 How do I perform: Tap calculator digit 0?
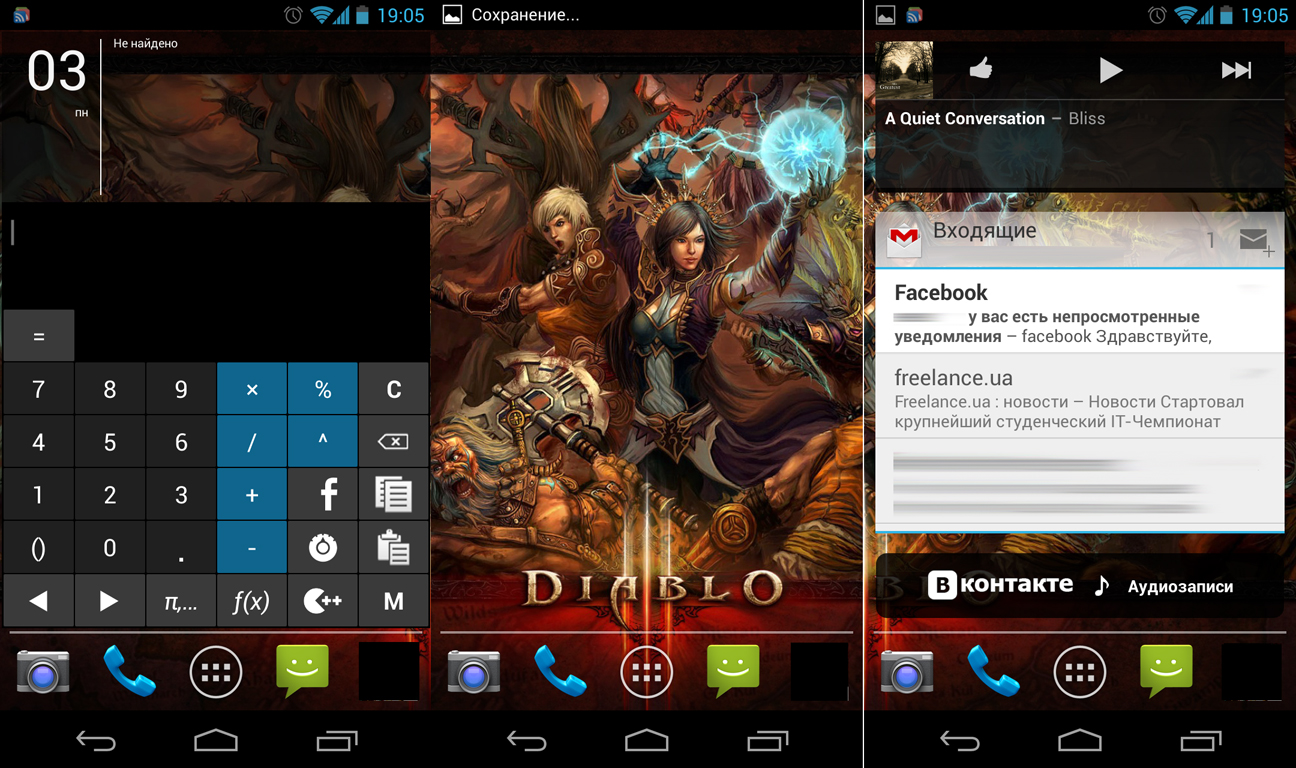pyautogui.click(x=110, y=547)
